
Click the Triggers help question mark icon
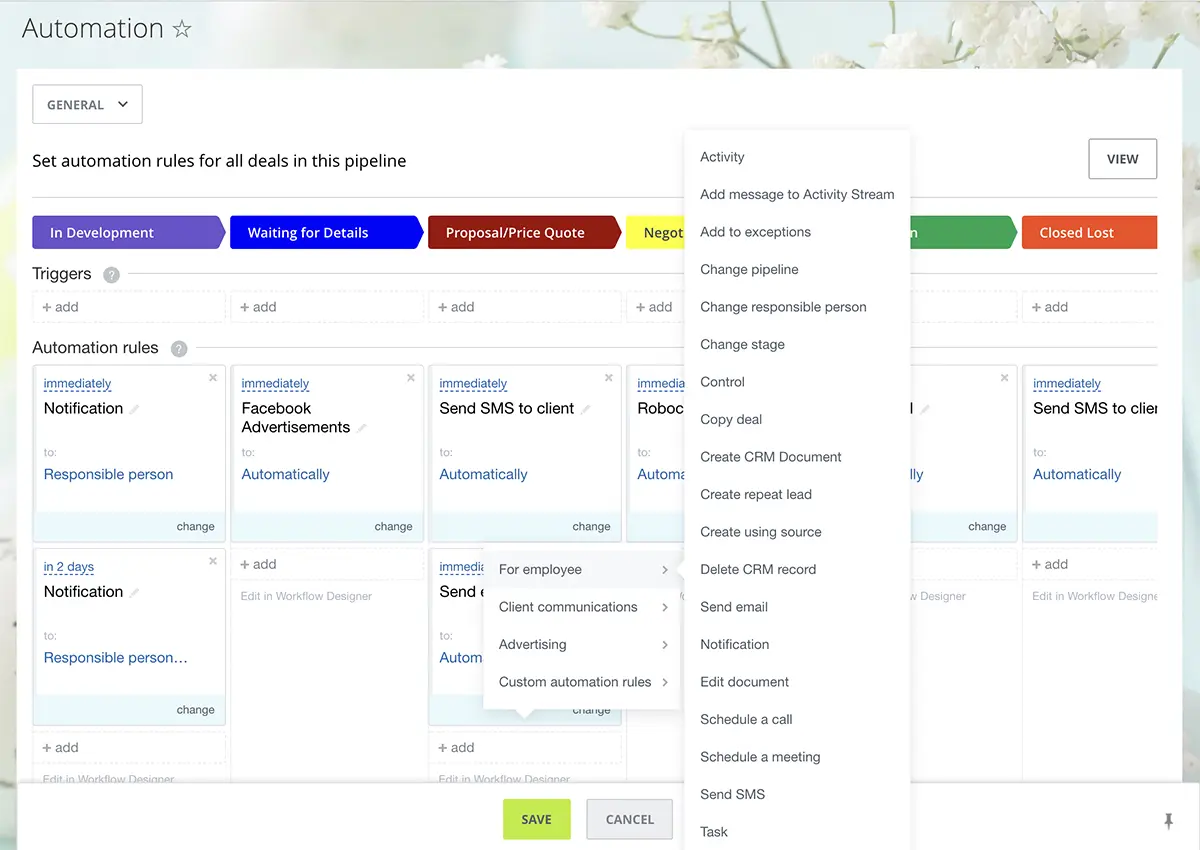(112, 275)
